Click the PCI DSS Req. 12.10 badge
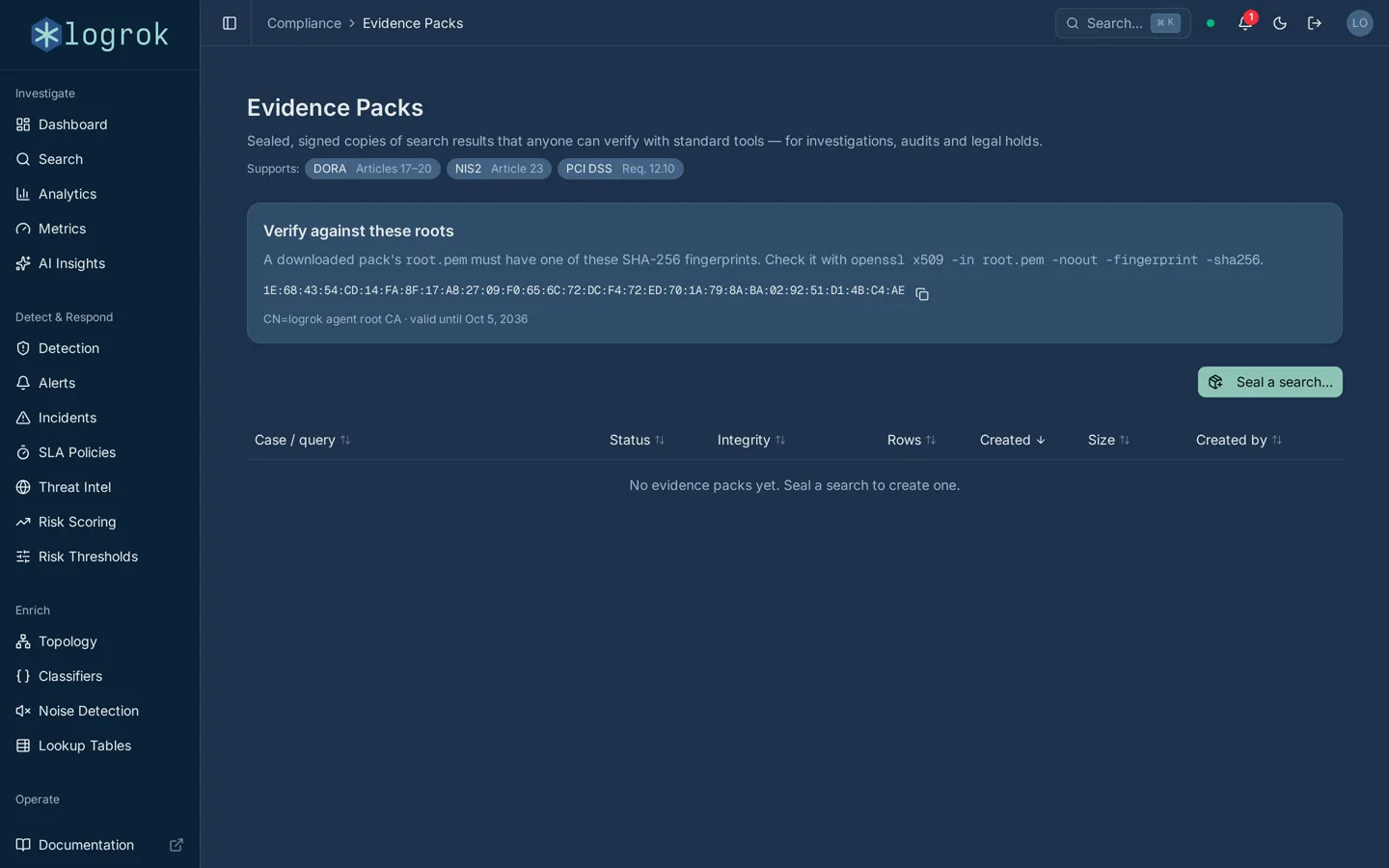Image resolution: width=1389 pixels, height=868 pixels. coord(620,169)
